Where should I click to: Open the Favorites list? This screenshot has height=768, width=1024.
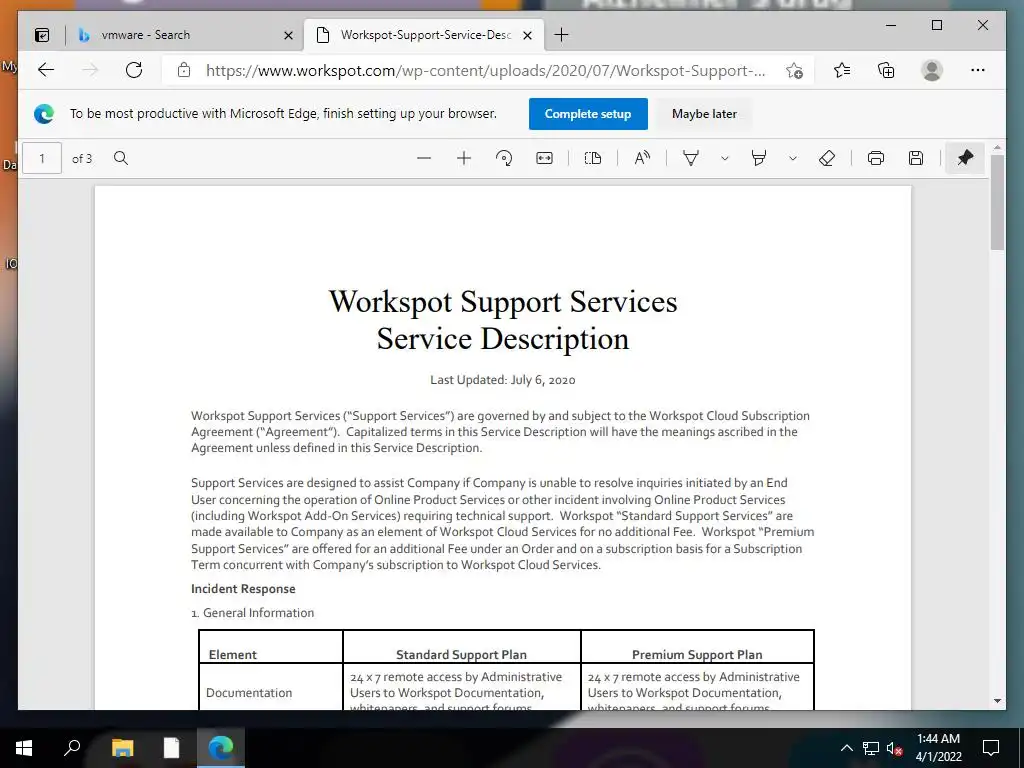pyautogui.click(x=842, y=70)
